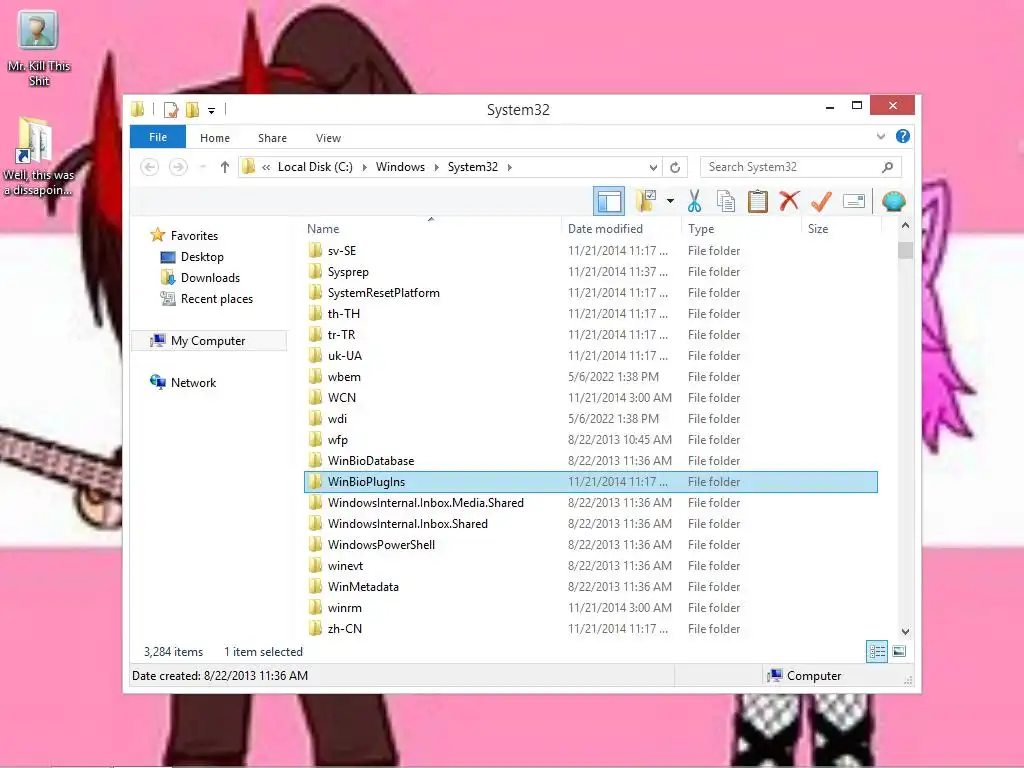Refresh the System32 folder

[675, 167]
